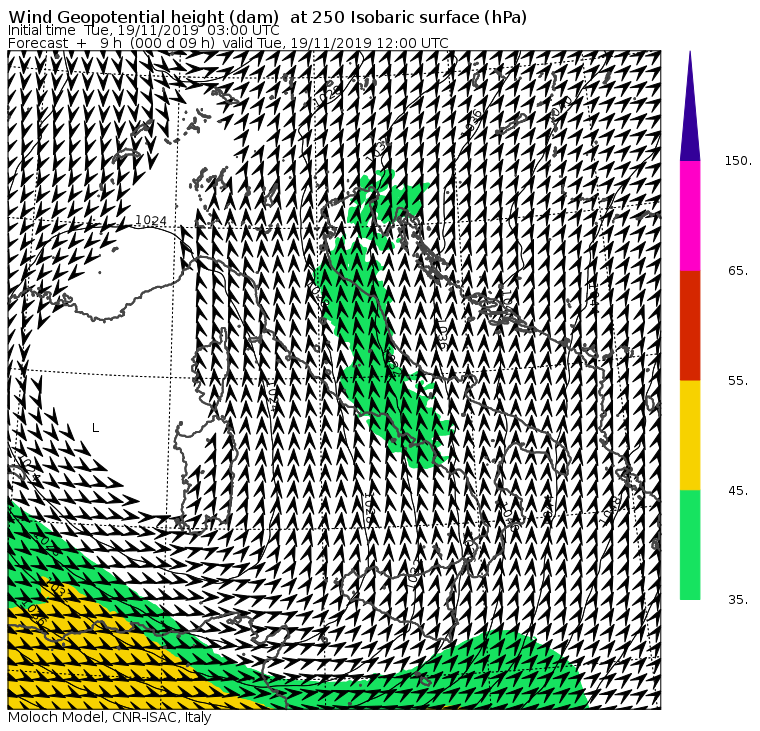760x731 pixels.
Task: Click the 'L' low pressure marker on the map
Action: (x=95, y=428)
